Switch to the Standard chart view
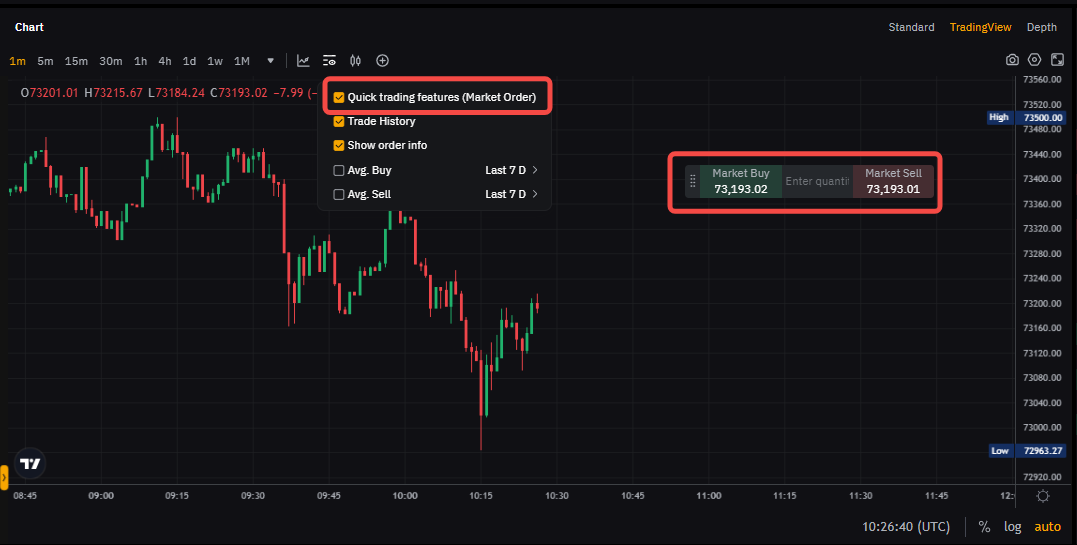1077x545 pixels. tap(911, 27)
